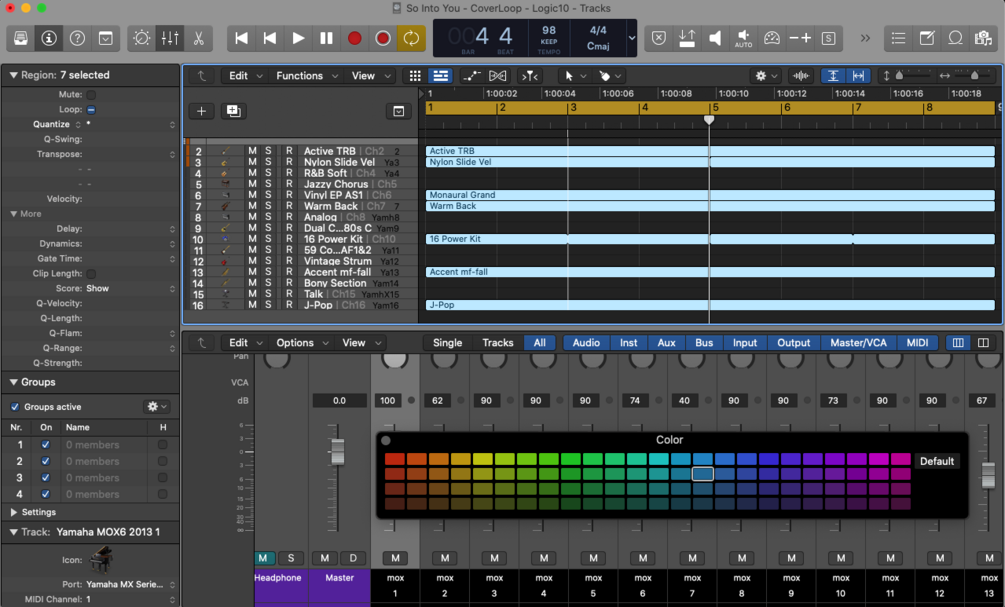Toggle the On checkbox for group 1
The image size is (1005, 607).
point(46,444)
